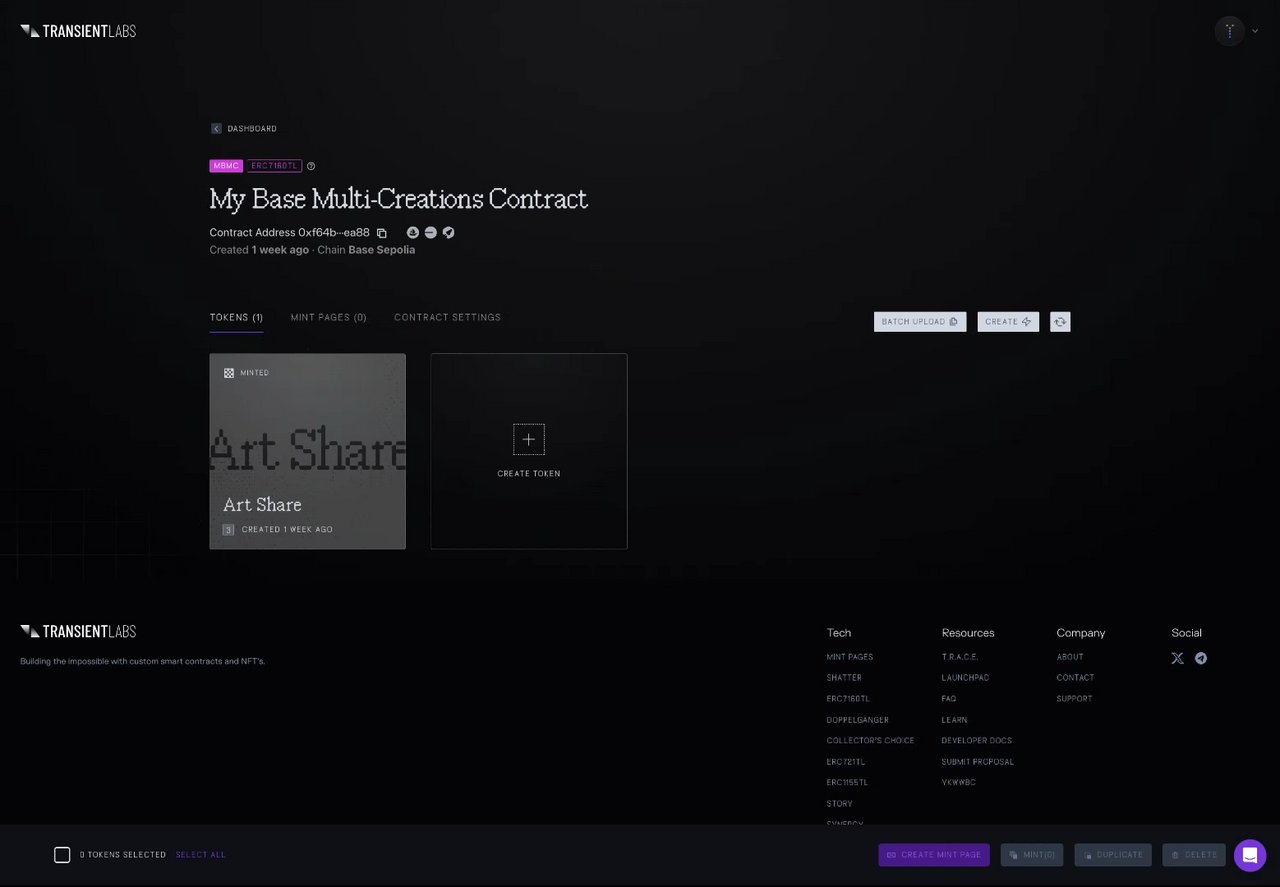
Task: Click the Minted status icon on Art Share
Action: 229,373
